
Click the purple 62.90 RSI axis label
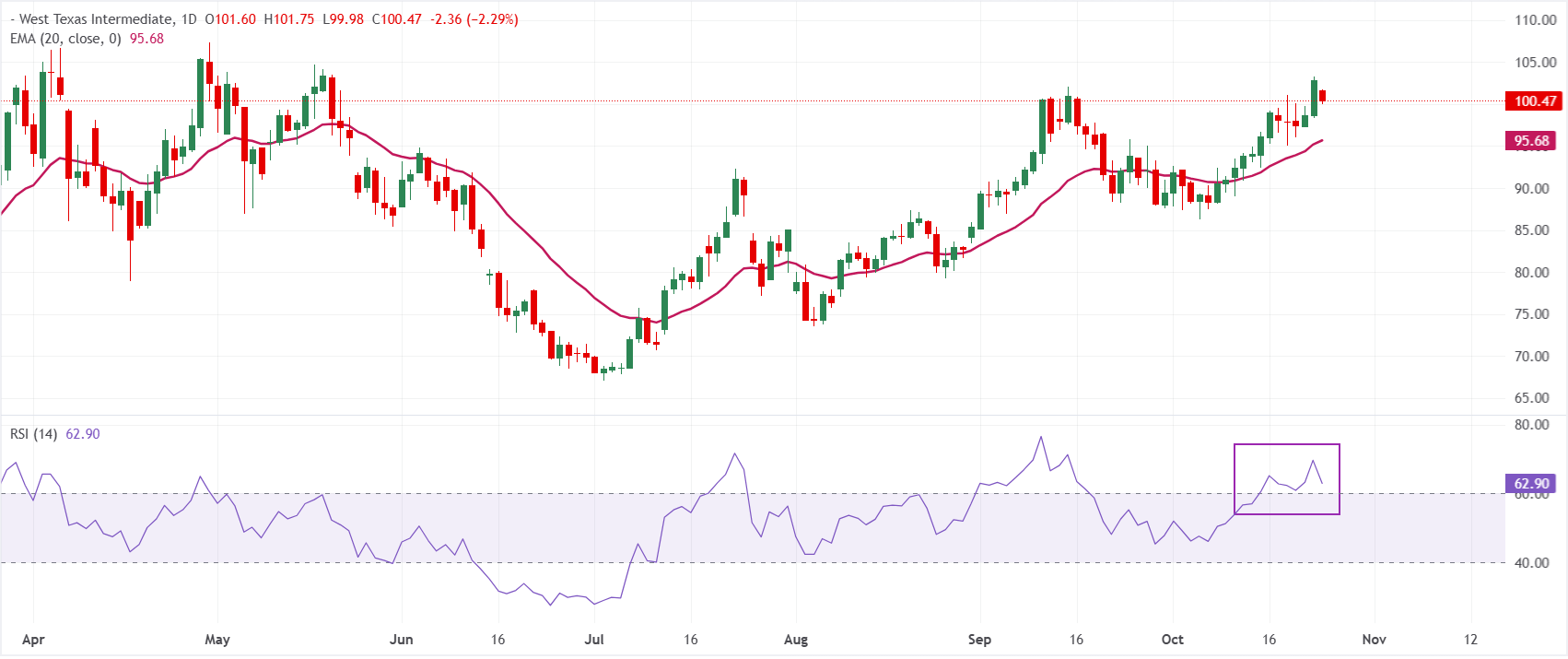[1532, 484]
